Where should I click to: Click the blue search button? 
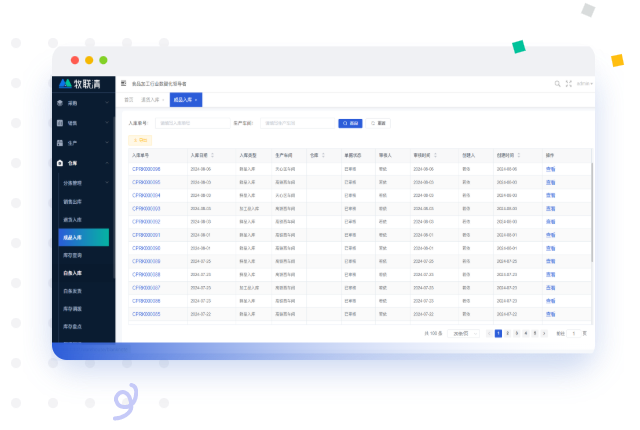(350, 123)
